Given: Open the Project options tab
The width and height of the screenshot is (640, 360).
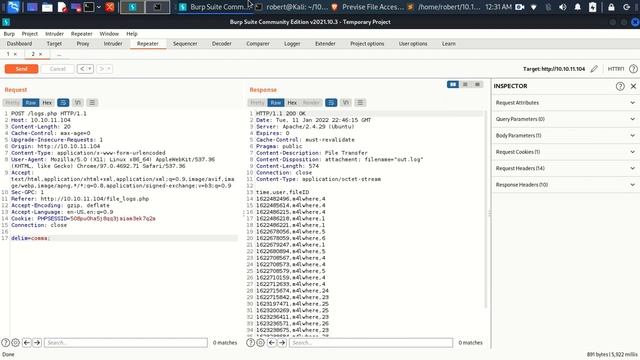Looking at the screenshot, I should (x=367, y=44).
